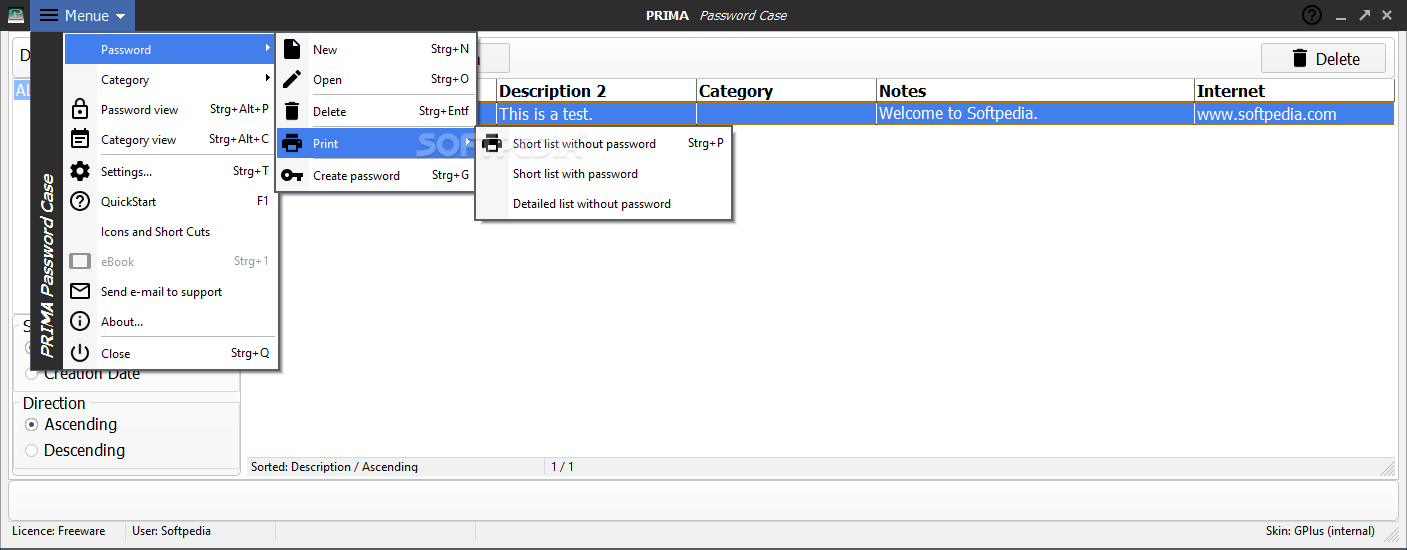Image resolution: width=1407 pixels, height=550 pixels.
Task: Click the printer icon beside Short list without password
Action: 492,143
